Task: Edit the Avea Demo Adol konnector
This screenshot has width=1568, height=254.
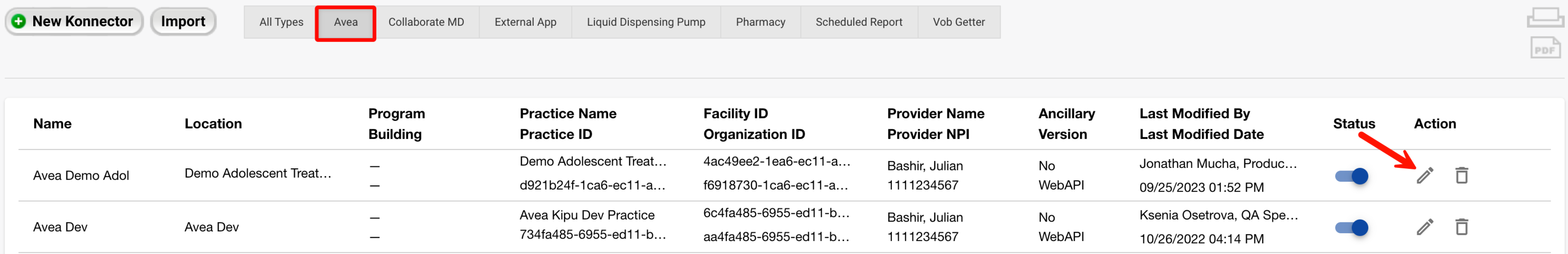Action: click(1424, 175)
